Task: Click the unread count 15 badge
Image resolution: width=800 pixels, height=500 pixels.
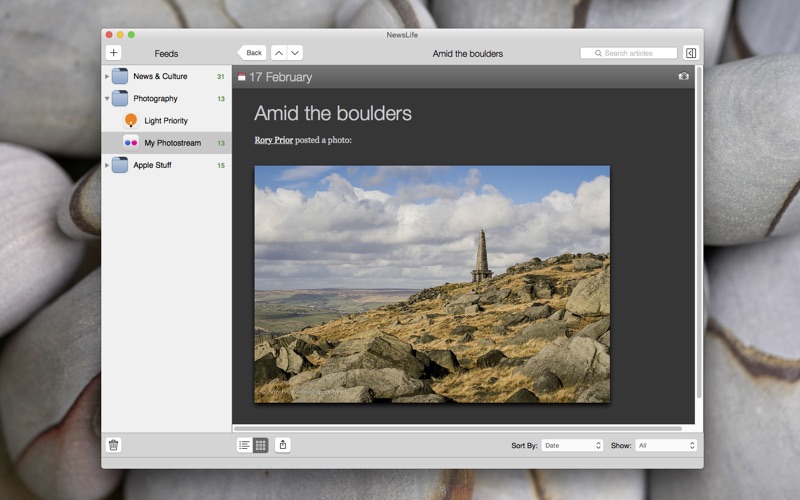Action: click(x=221, y=165)
